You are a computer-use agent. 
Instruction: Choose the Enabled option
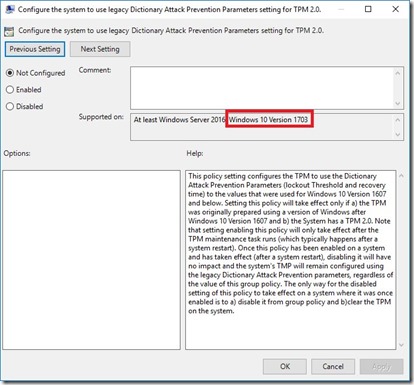(24, 90)
